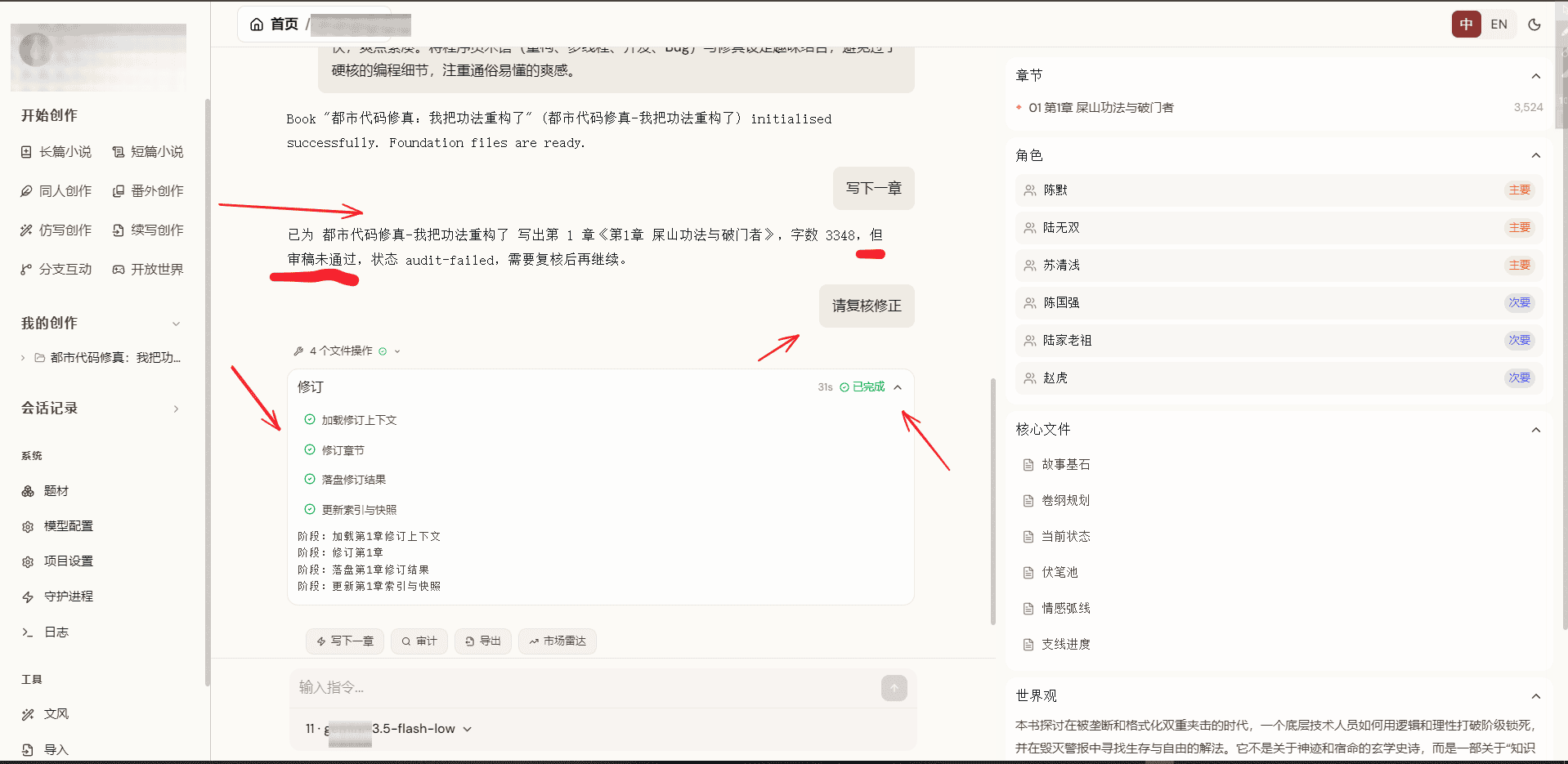The width and height of the screenshot is (1568, 764).
Task: Open 文风 tool
Action: coord(46,714)
